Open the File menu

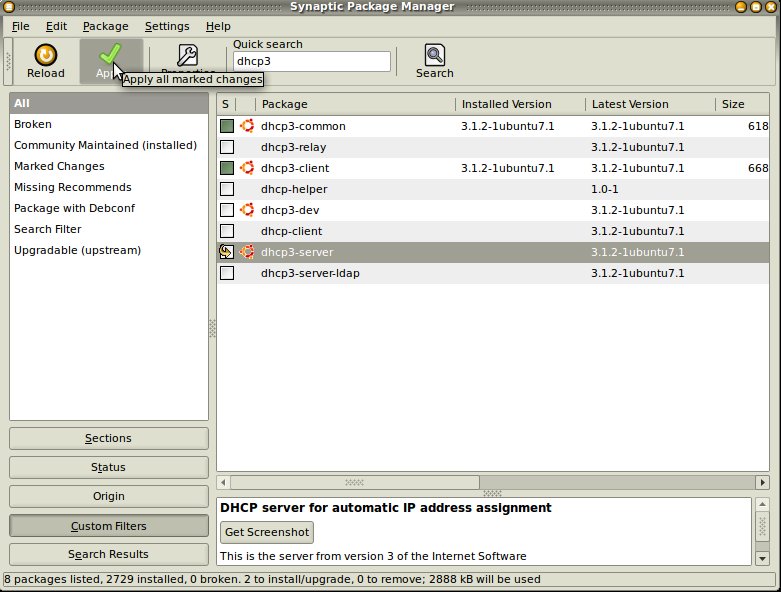coord(20,26)
